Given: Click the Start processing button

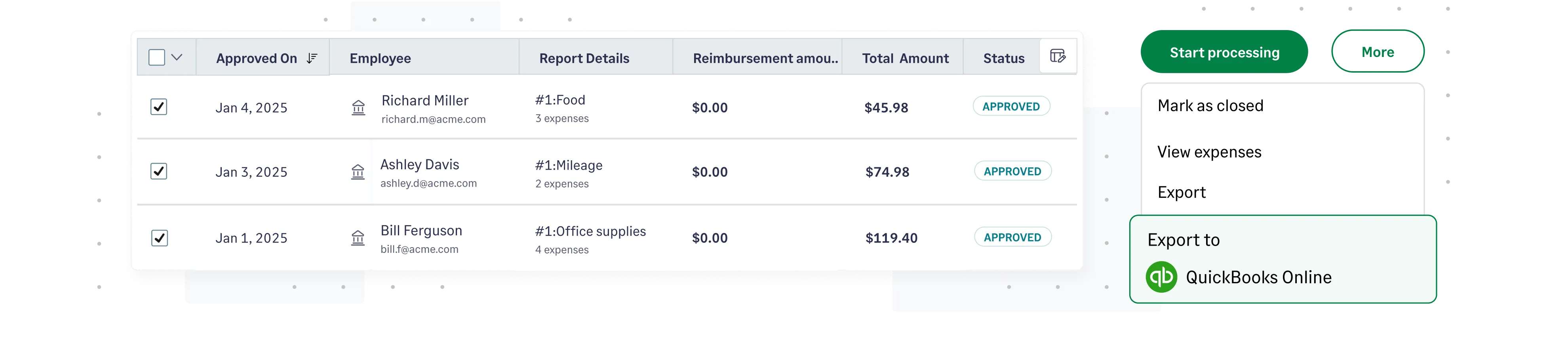Looking at the screenshot, I should [1224, 52].
